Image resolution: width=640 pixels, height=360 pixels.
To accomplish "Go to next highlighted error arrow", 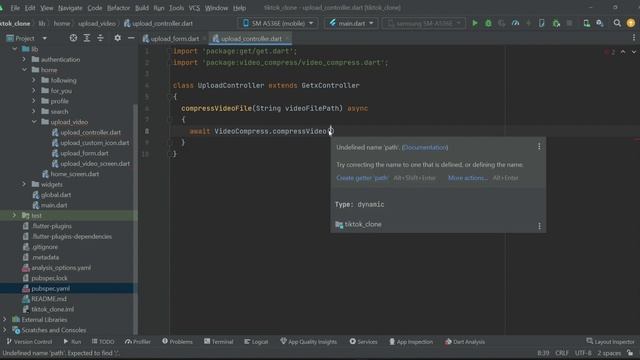I will [x=633, y=52].
